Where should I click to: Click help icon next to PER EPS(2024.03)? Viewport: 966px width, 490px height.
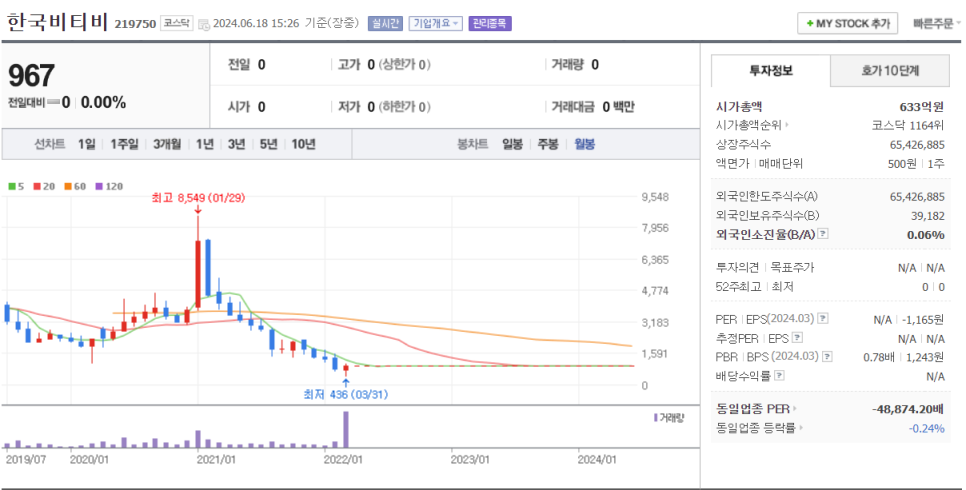823,319
